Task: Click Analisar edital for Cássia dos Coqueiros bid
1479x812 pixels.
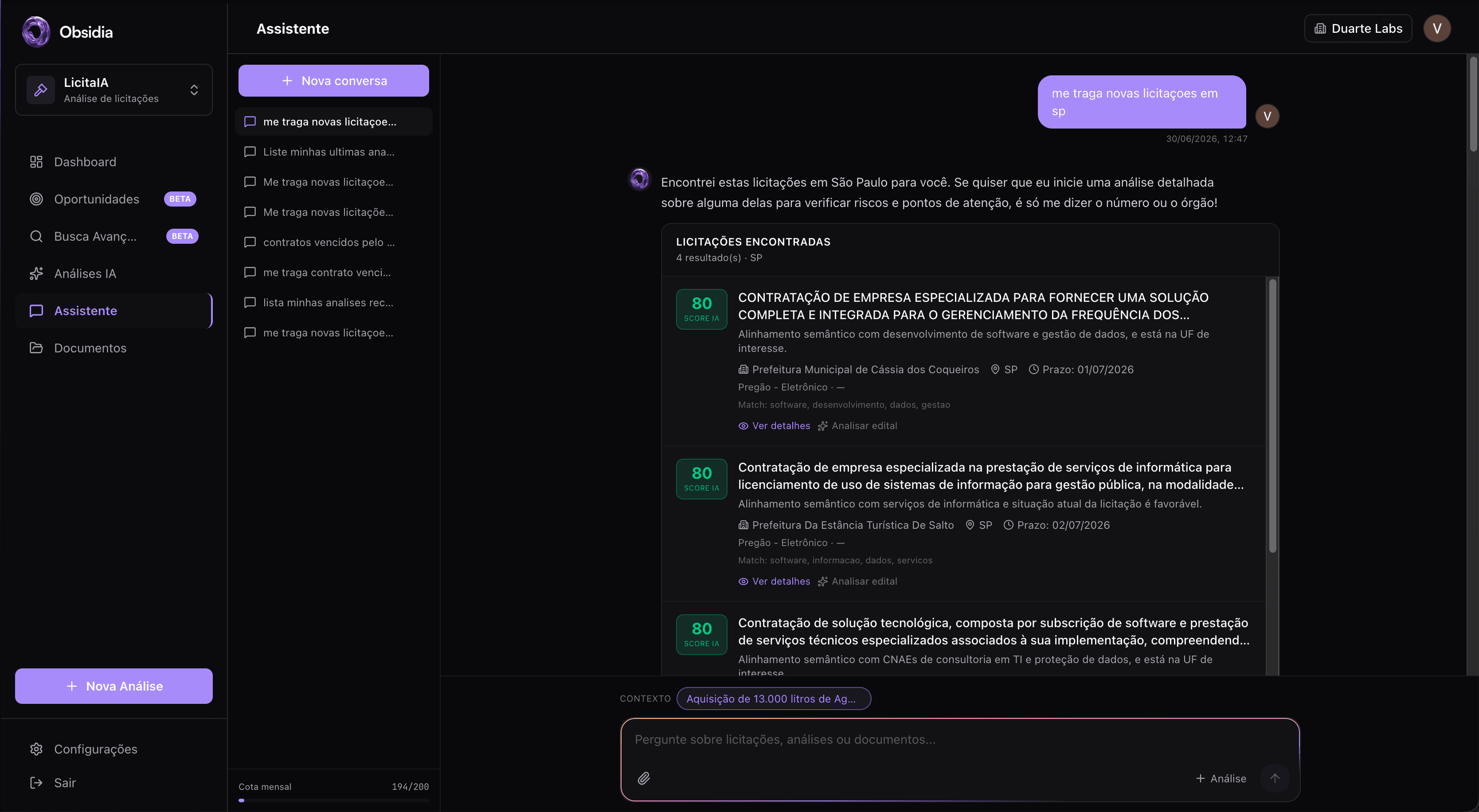Action: pos(857,426)
